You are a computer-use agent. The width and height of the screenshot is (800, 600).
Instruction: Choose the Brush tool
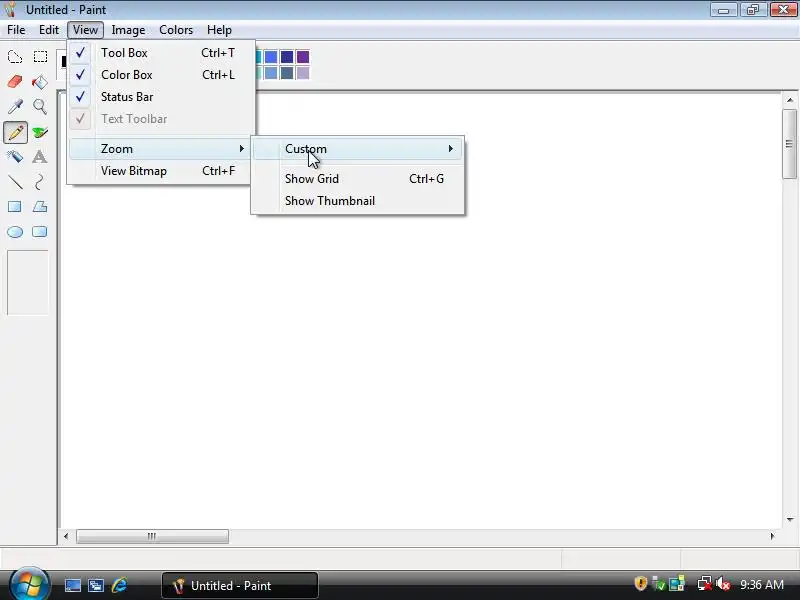pos(40,132)
